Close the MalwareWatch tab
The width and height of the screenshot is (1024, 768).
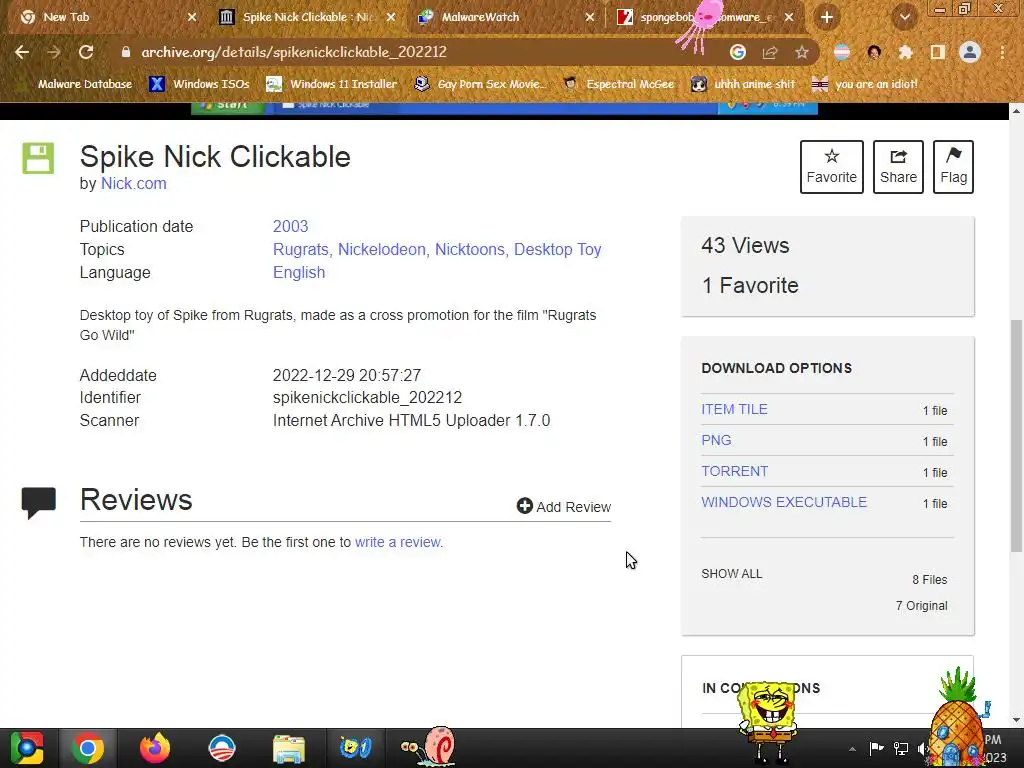click(590, 18)
